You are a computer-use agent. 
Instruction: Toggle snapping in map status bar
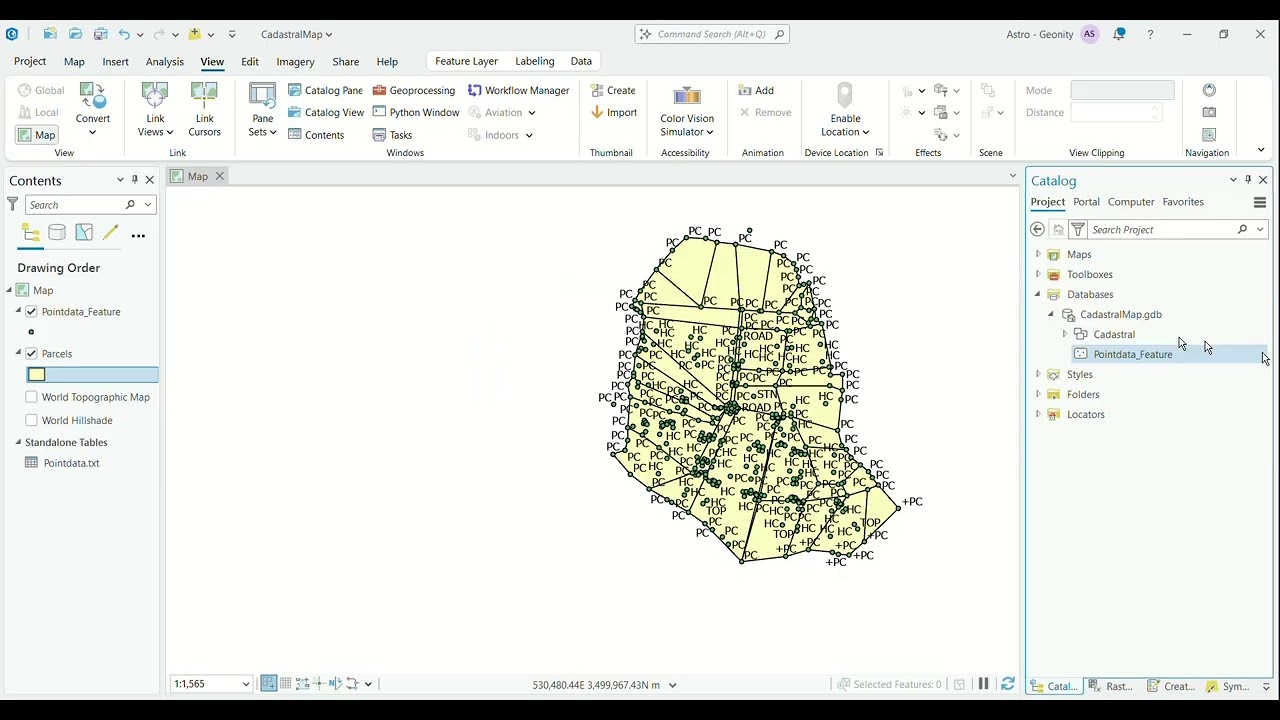pyautogui.click(x=269, y=684)
